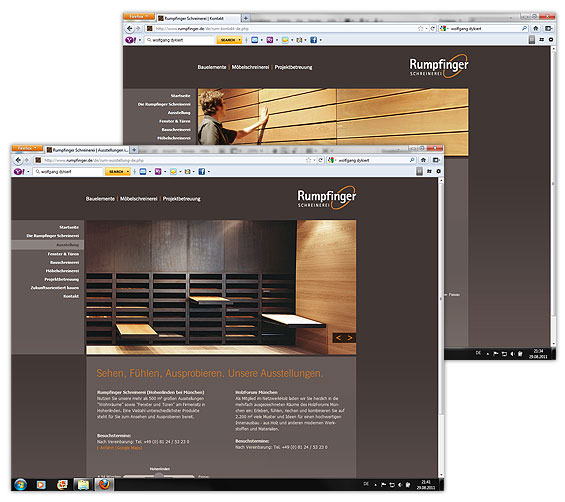Show previous slideshow image with left arrow
565x502 pixels.
[x=338, y=338]
